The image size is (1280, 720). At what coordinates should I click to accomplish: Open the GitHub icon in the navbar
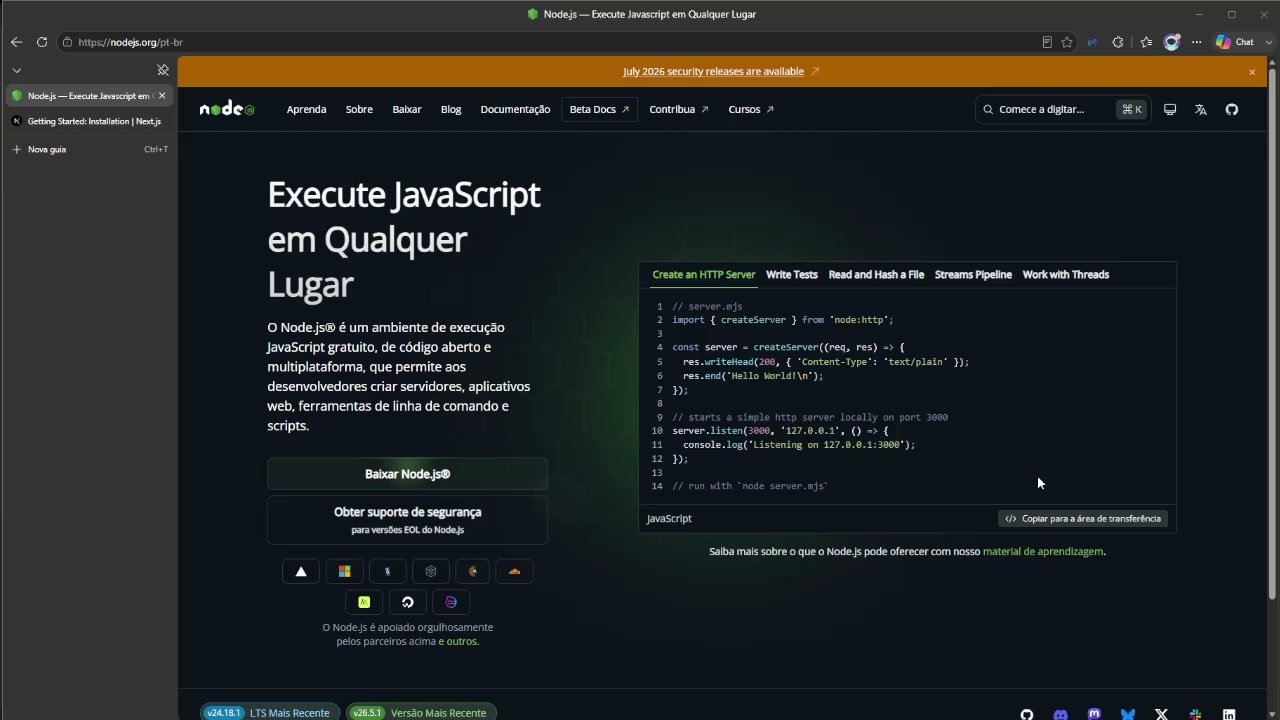coord(1232,109)
